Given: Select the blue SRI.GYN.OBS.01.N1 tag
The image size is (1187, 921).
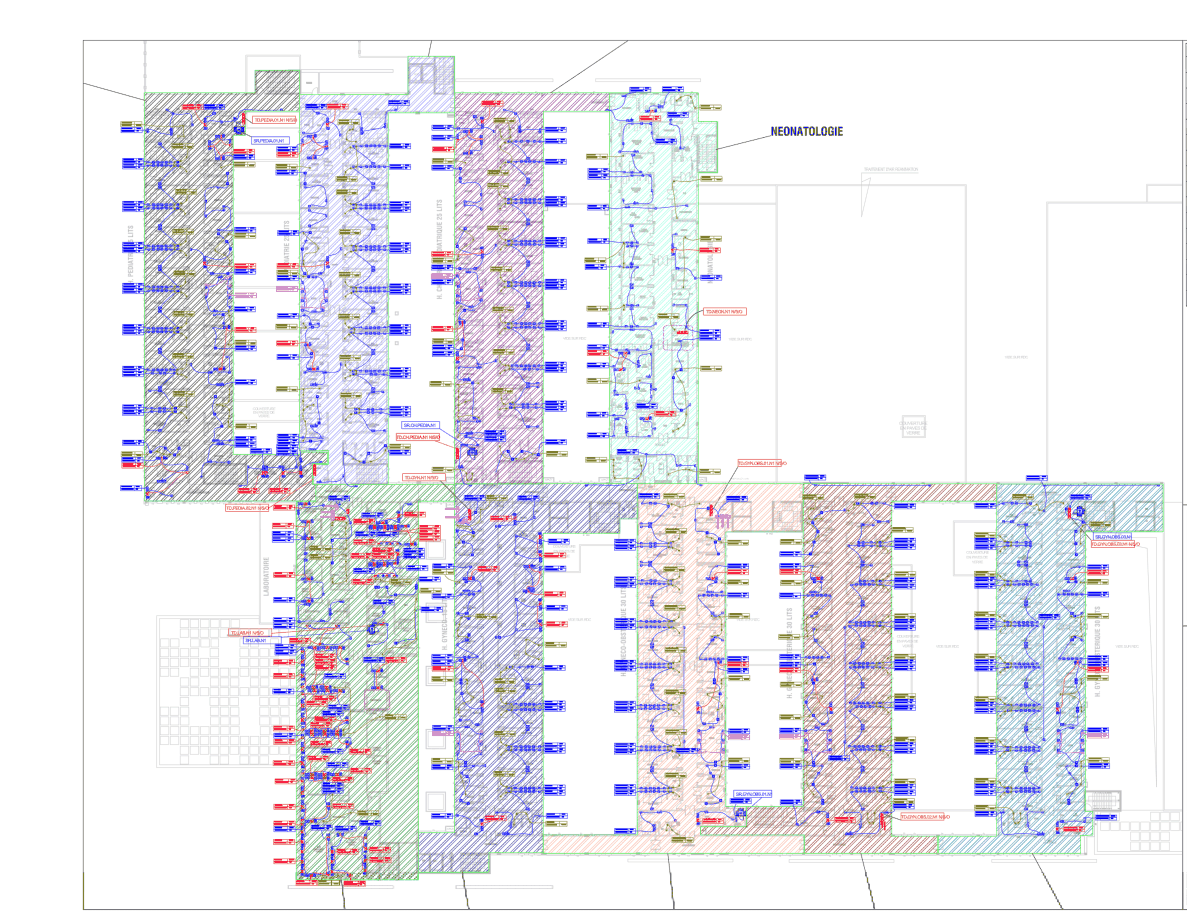Looking at the screenshot, I should point(753,794).
